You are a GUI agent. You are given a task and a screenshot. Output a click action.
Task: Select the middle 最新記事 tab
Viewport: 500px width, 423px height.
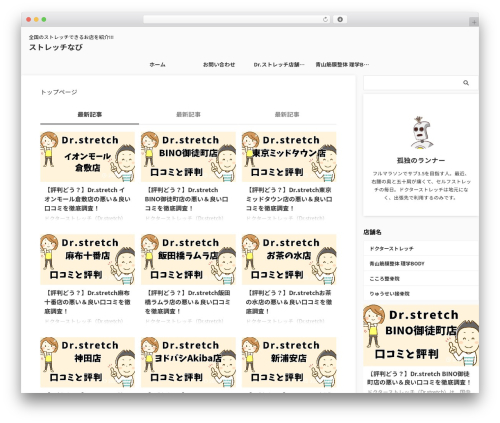(x=188, y=115)
